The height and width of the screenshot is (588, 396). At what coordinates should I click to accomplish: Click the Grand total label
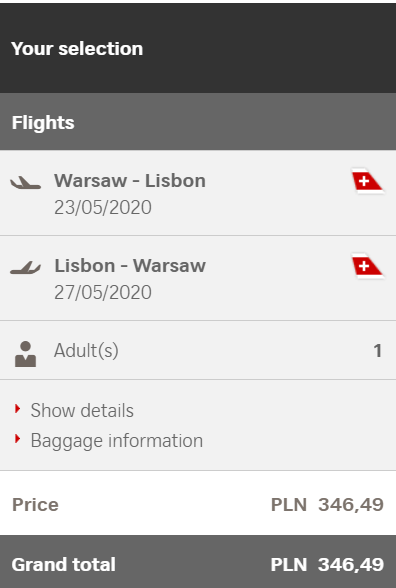click(x=63, y=565)
